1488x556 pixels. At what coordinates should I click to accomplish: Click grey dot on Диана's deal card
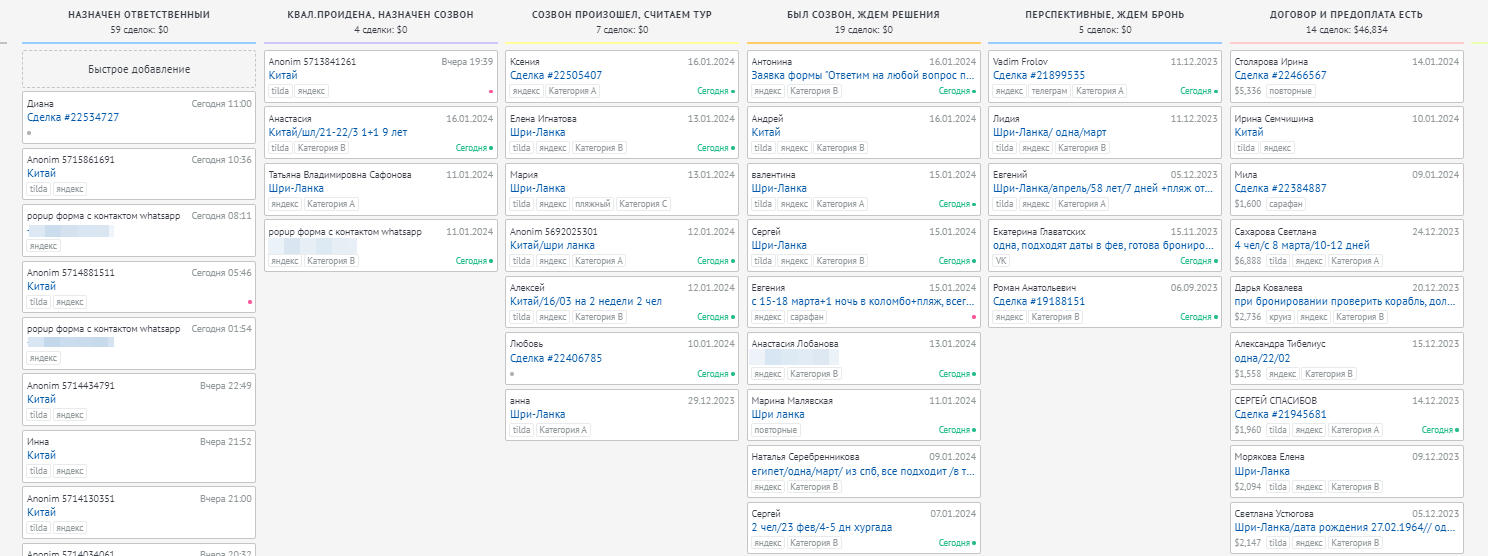tap(29, 132)
